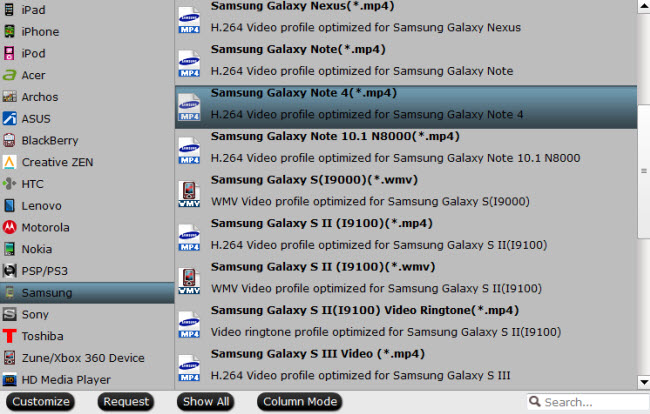Choose the Samsung category

[87, 293]
